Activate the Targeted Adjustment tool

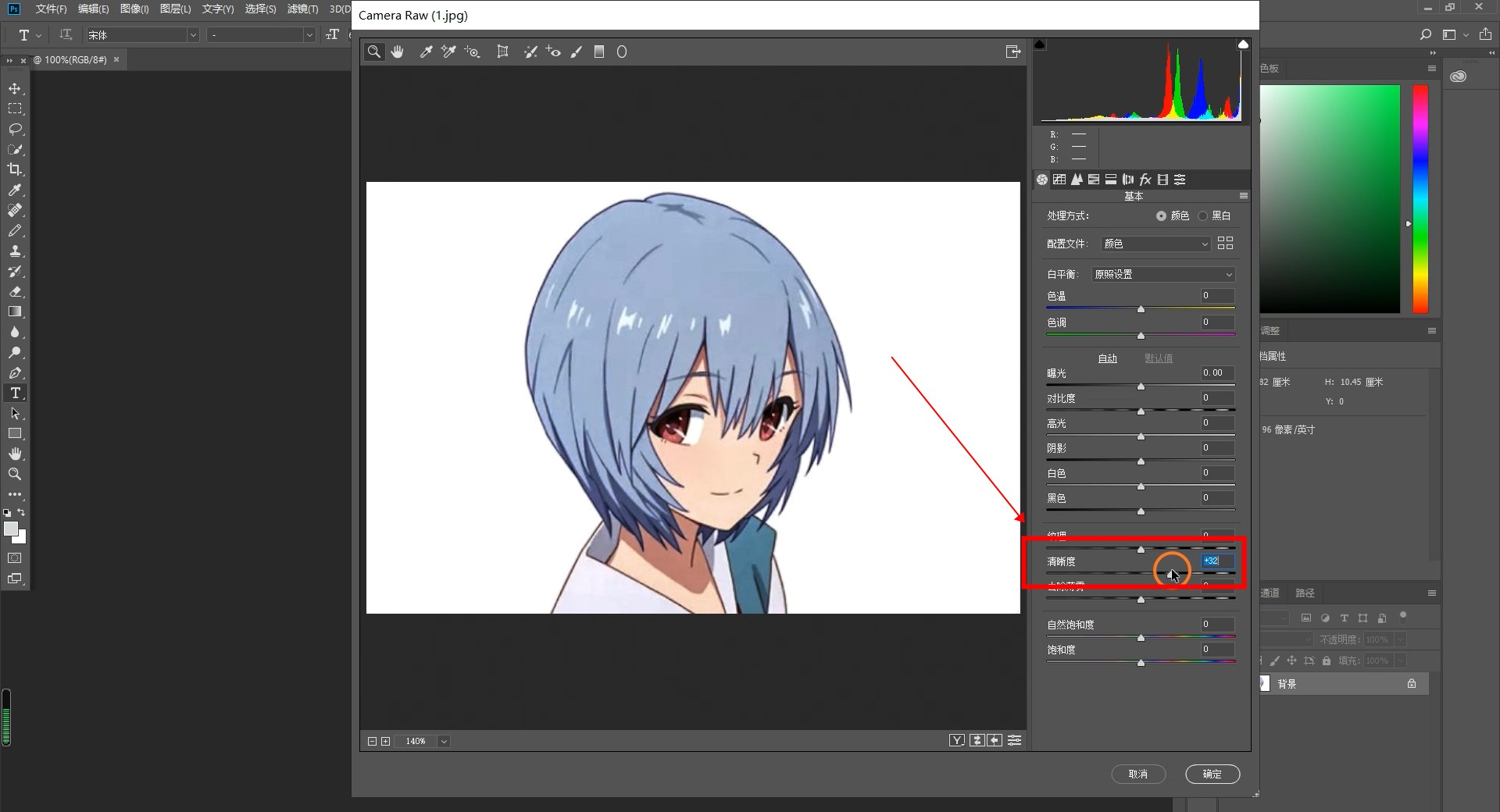(472, 52)
